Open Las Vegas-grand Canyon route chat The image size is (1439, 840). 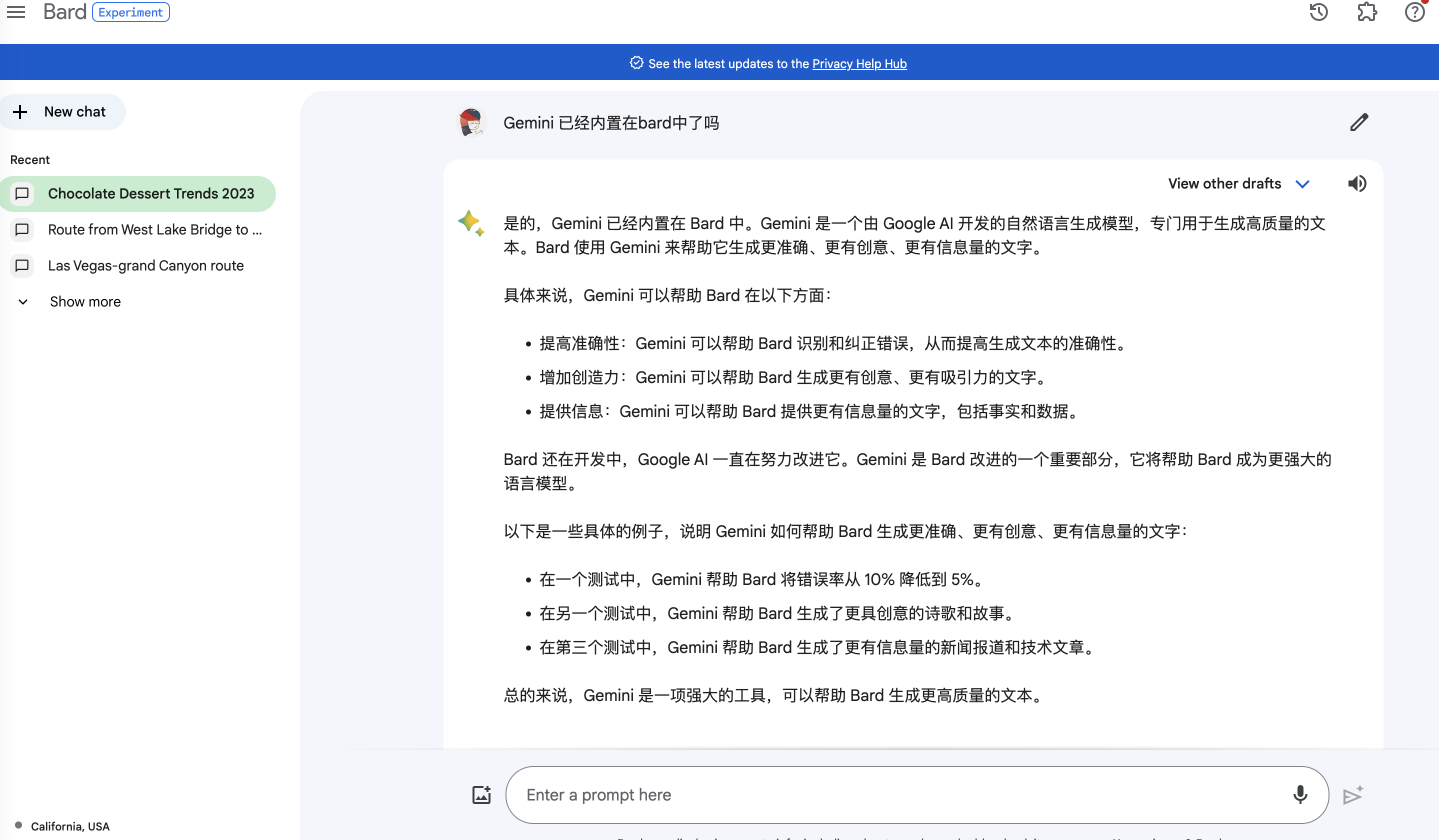click(x=137, y=265)
